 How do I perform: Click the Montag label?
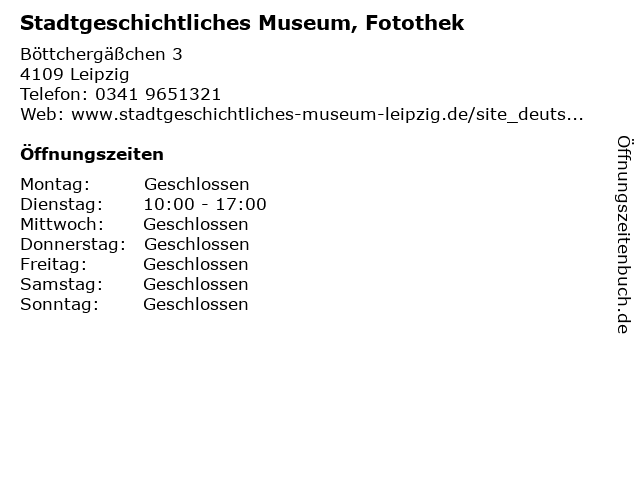point(55,184)
